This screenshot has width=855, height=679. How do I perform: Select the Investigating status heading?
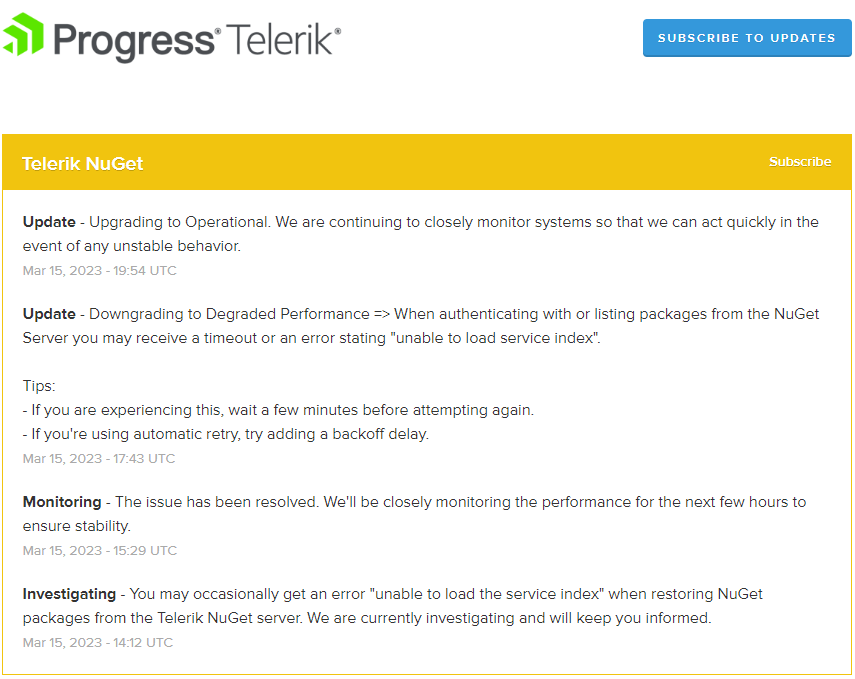pyautogui.click(x=69, y=594)
